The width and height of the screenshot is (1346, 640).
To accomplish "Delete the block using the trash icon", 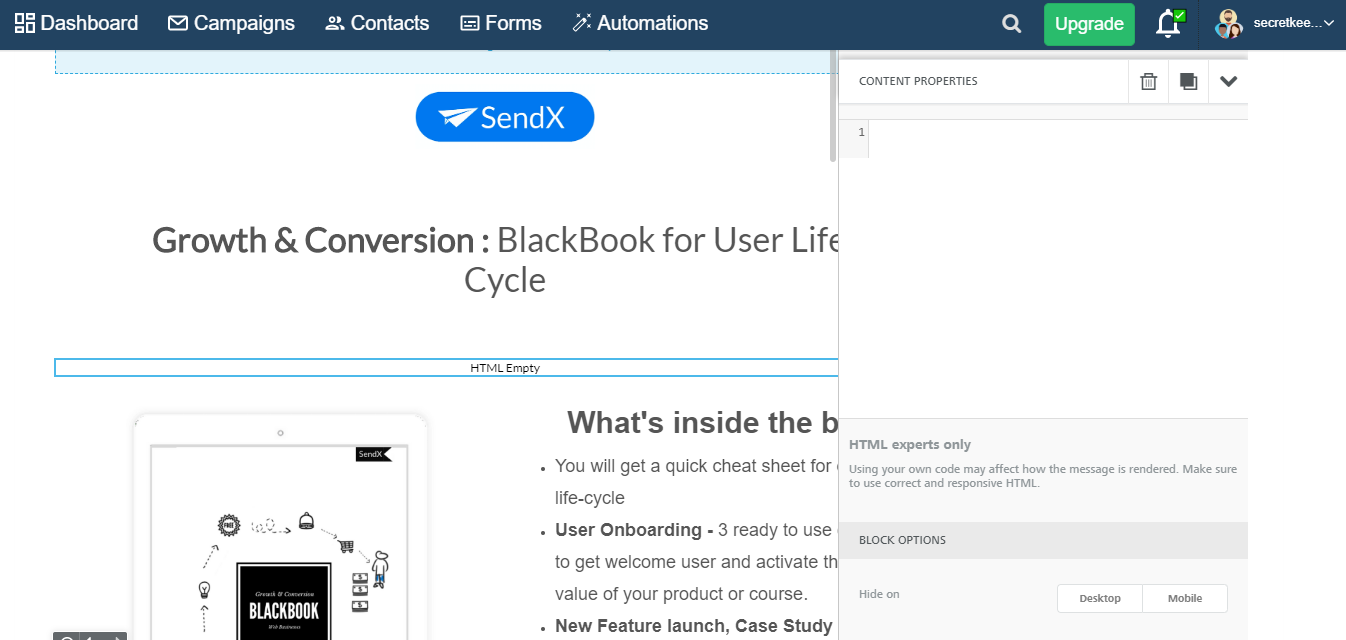I will click(x=1148, y=81).
